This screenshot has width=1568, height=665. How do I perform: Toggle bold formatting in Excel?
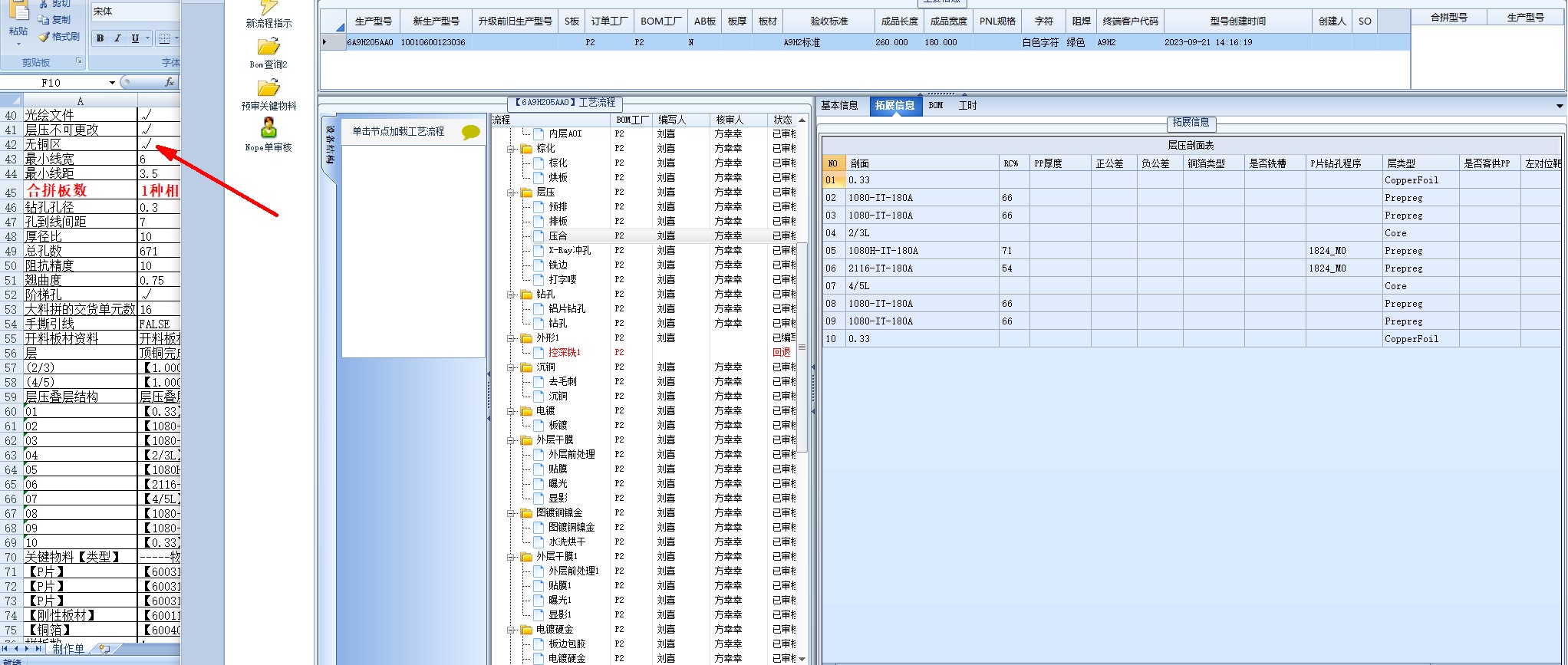(100, 38)
